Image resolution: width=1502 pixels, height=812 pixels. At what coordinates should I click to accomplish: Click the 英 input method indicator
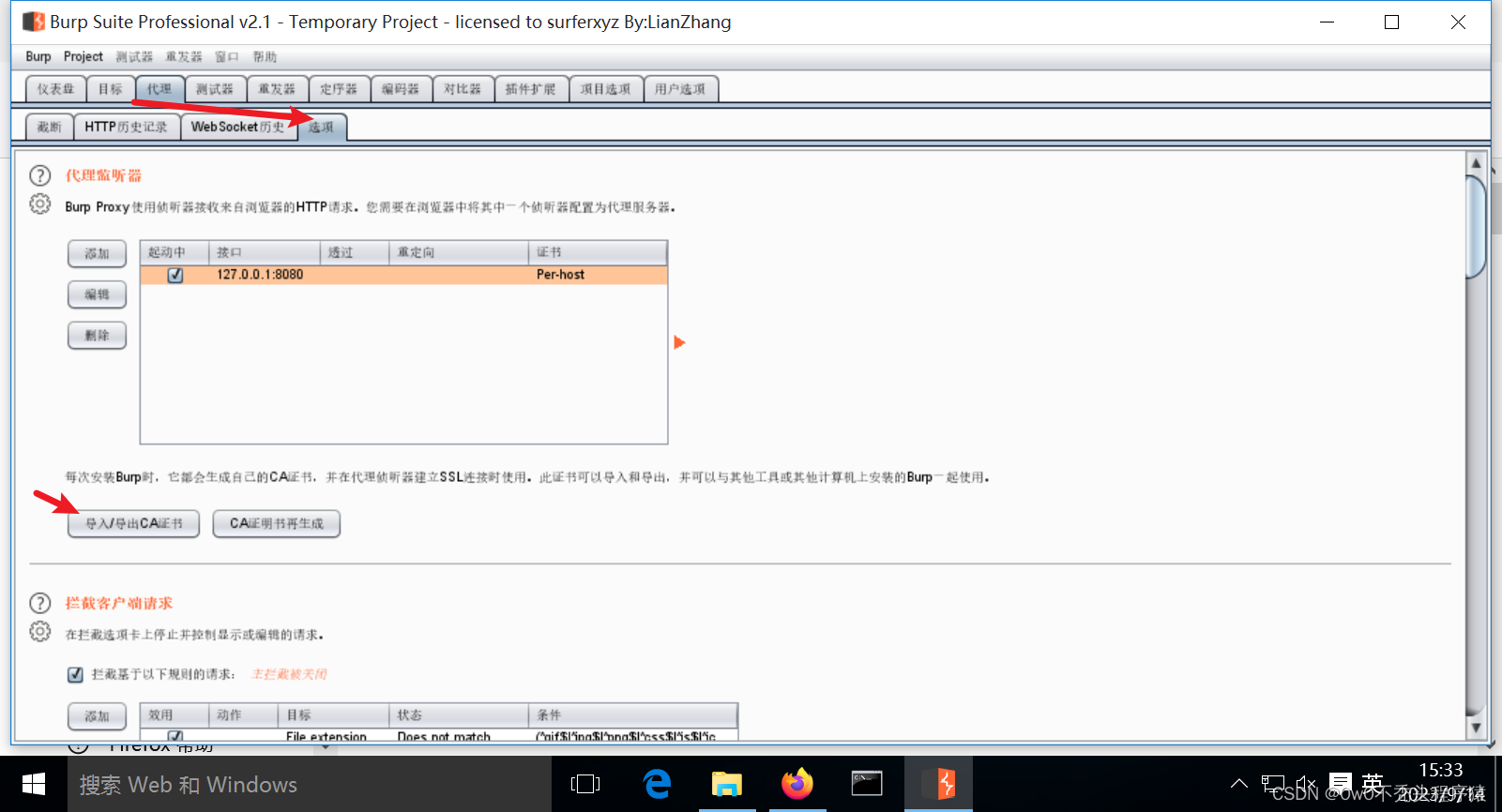pos(1373,783)
